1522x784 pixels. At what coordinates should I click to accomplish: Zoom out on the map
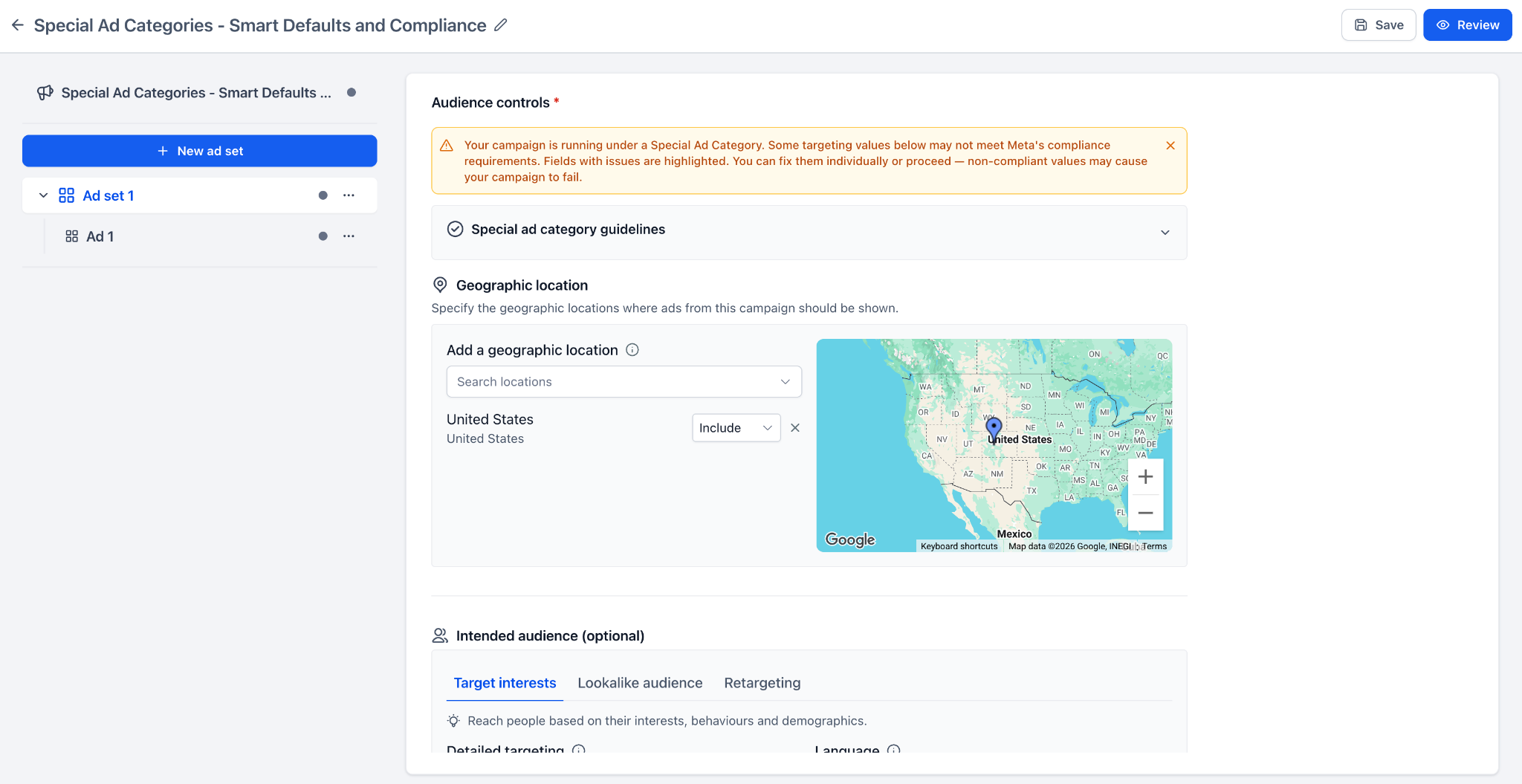1145,513
